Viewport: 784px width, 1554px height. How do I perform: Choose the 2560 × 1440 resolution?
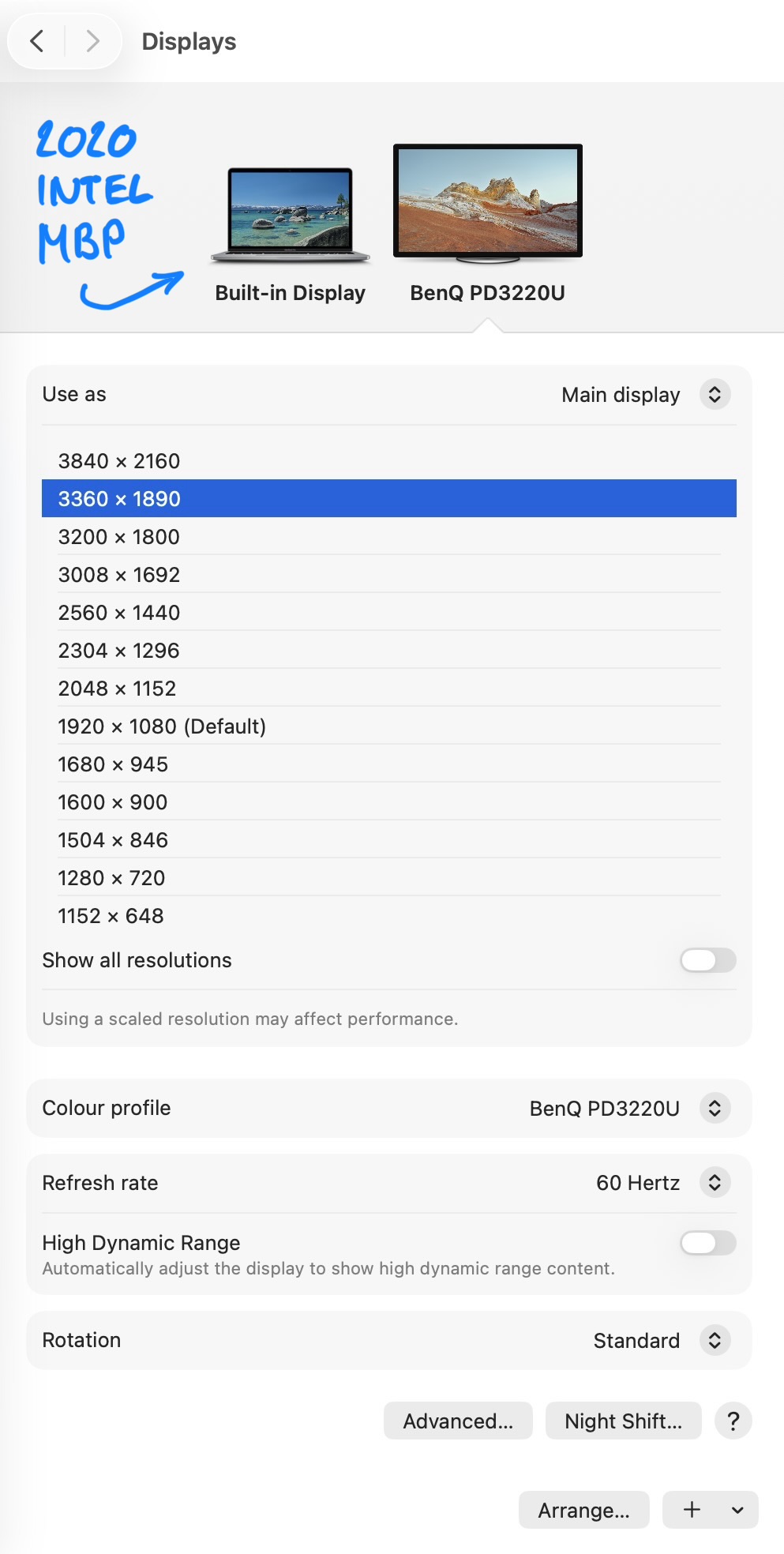point(119,613)
